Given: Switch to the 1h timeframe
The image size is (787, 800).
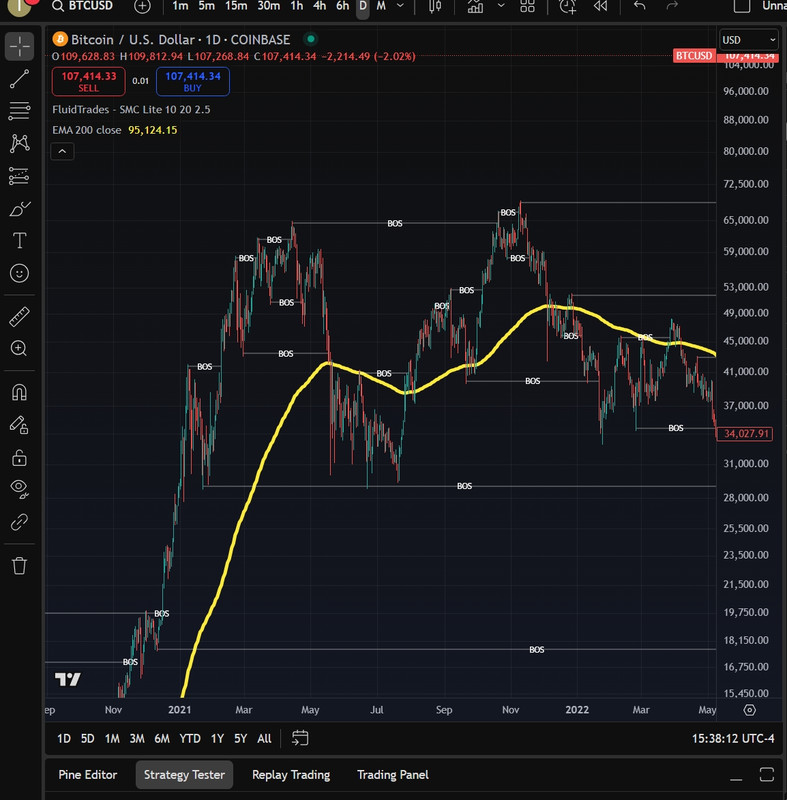Looking at the screenshot, I should pyautogui.click(x=296, y=6).
